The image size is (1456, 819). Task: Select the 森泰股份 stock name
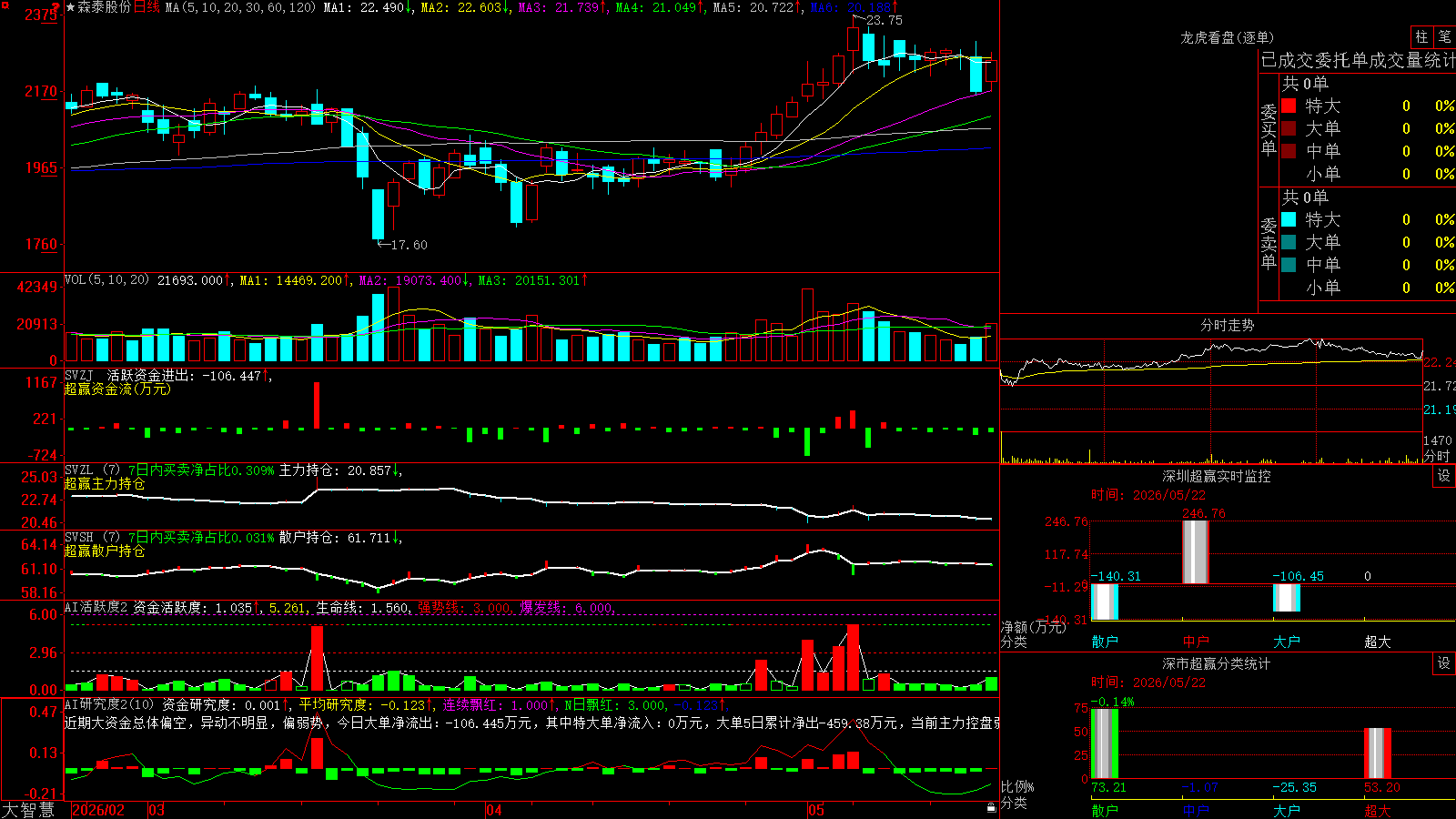[x=104, y=7]
